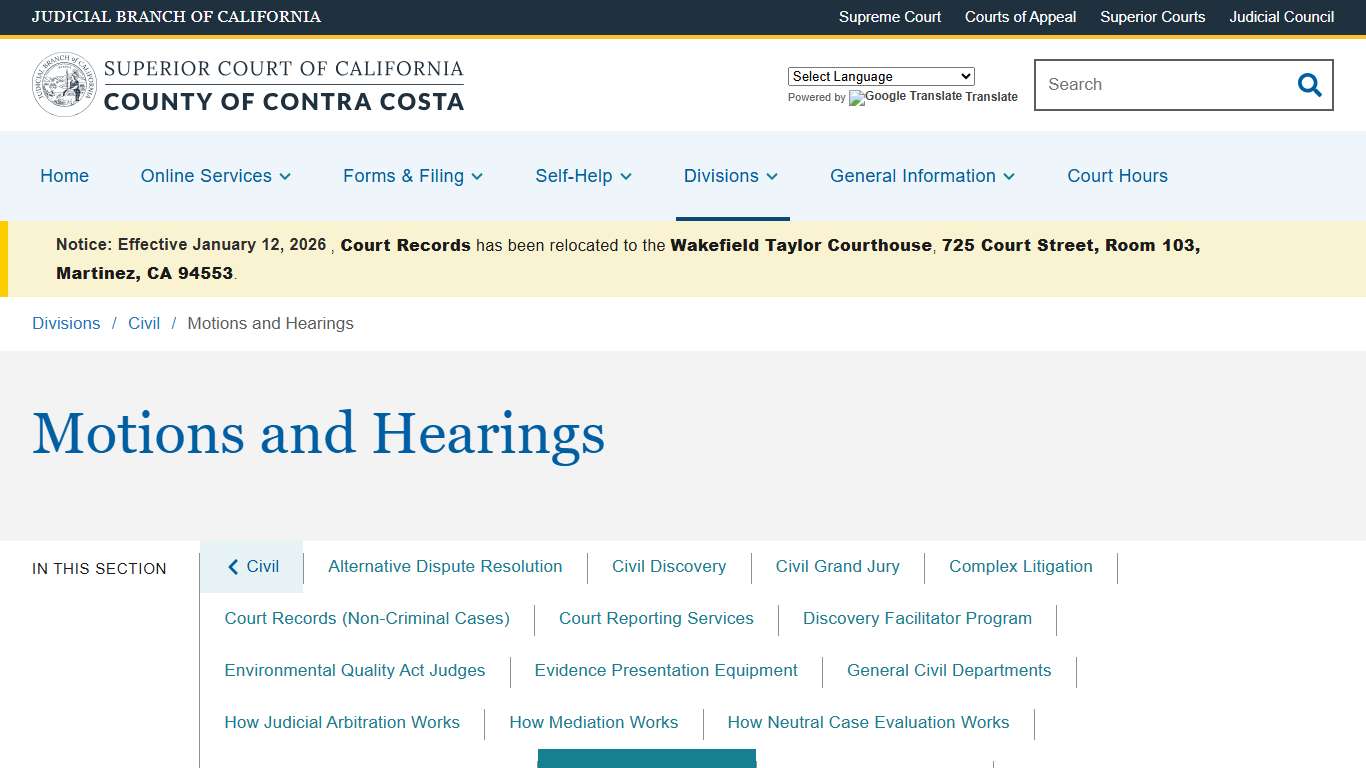
Task: Visit the Judicial Council link
Action: point(1281,17)
